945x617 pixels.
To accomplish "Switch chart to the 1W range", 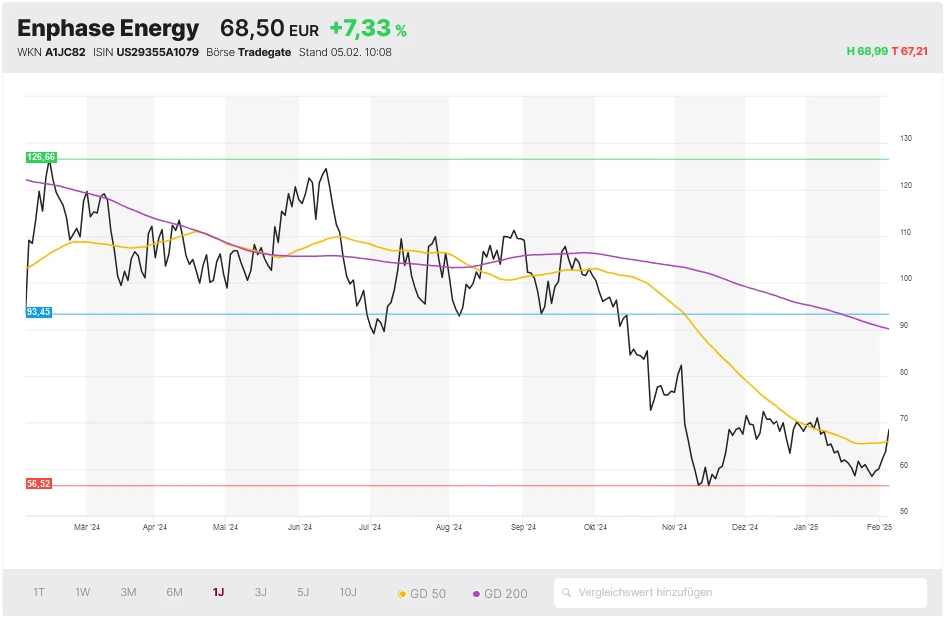I will point(82,593).
